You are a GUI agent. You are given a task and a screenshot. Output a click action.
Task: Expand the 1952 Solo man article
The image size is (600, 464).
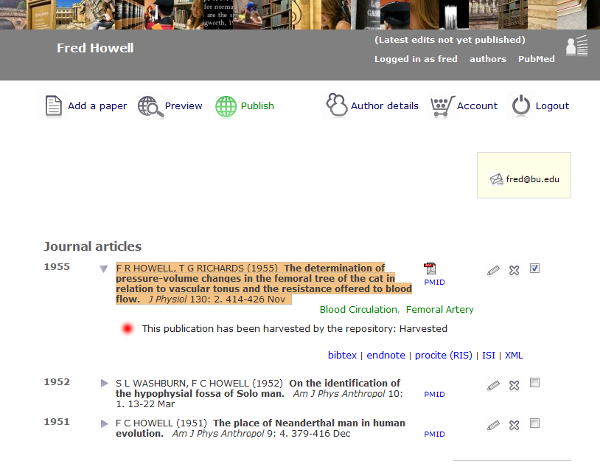pyautogui.click(x=104, y=383)
